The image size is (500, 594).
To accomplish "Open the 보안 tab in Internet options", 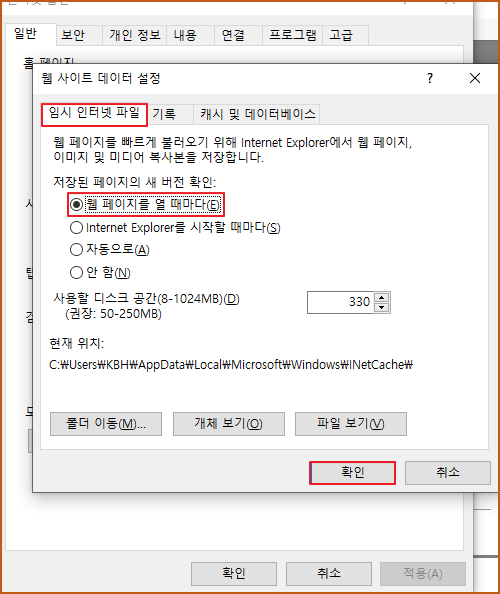I will (x=73, y=35).
